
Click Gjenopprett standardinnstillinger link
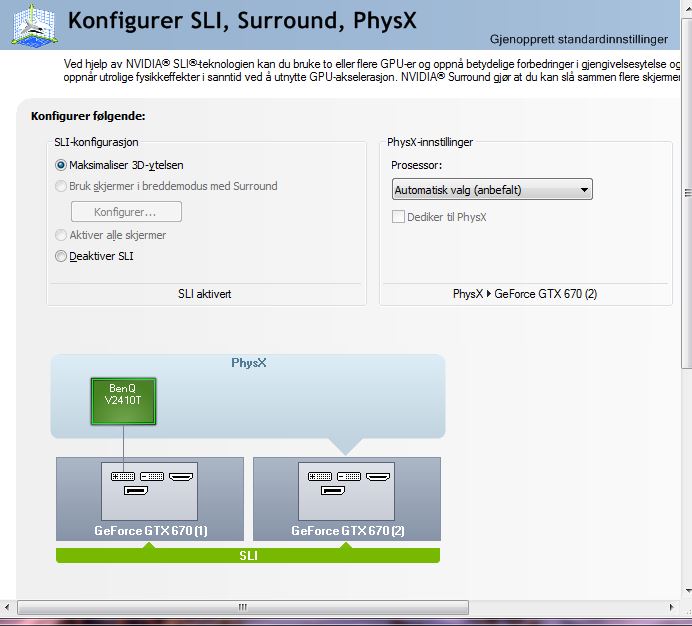click(579, 39)
